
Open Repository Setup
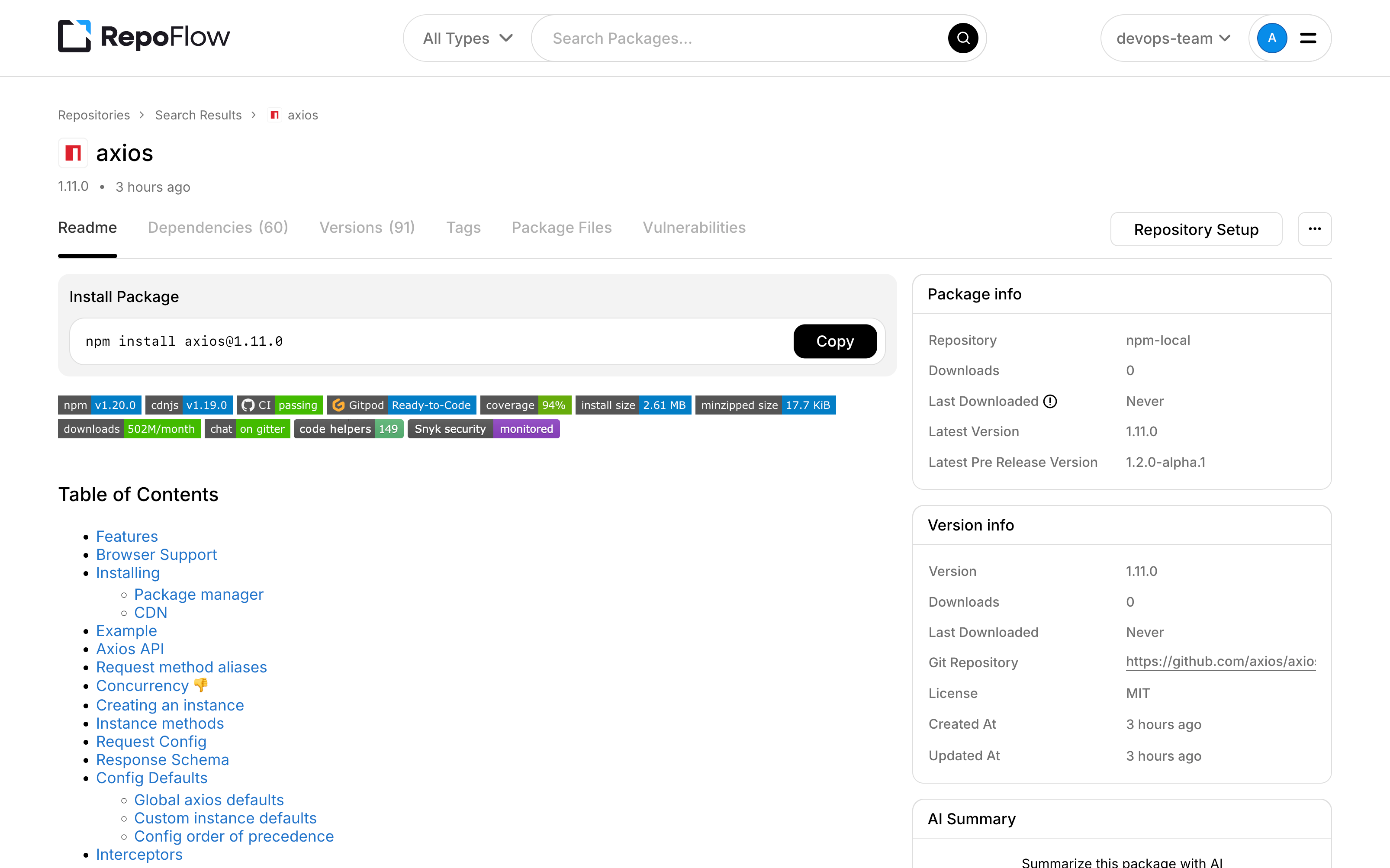[1196, 229]
